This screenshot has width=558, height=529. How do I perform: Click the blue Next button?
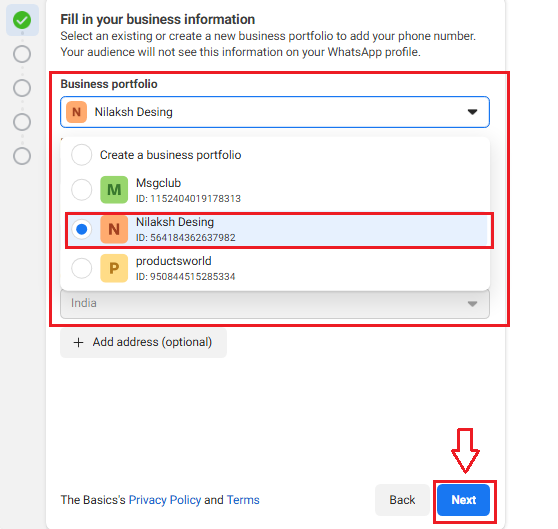pyautogui.click(x=463, y=500)
